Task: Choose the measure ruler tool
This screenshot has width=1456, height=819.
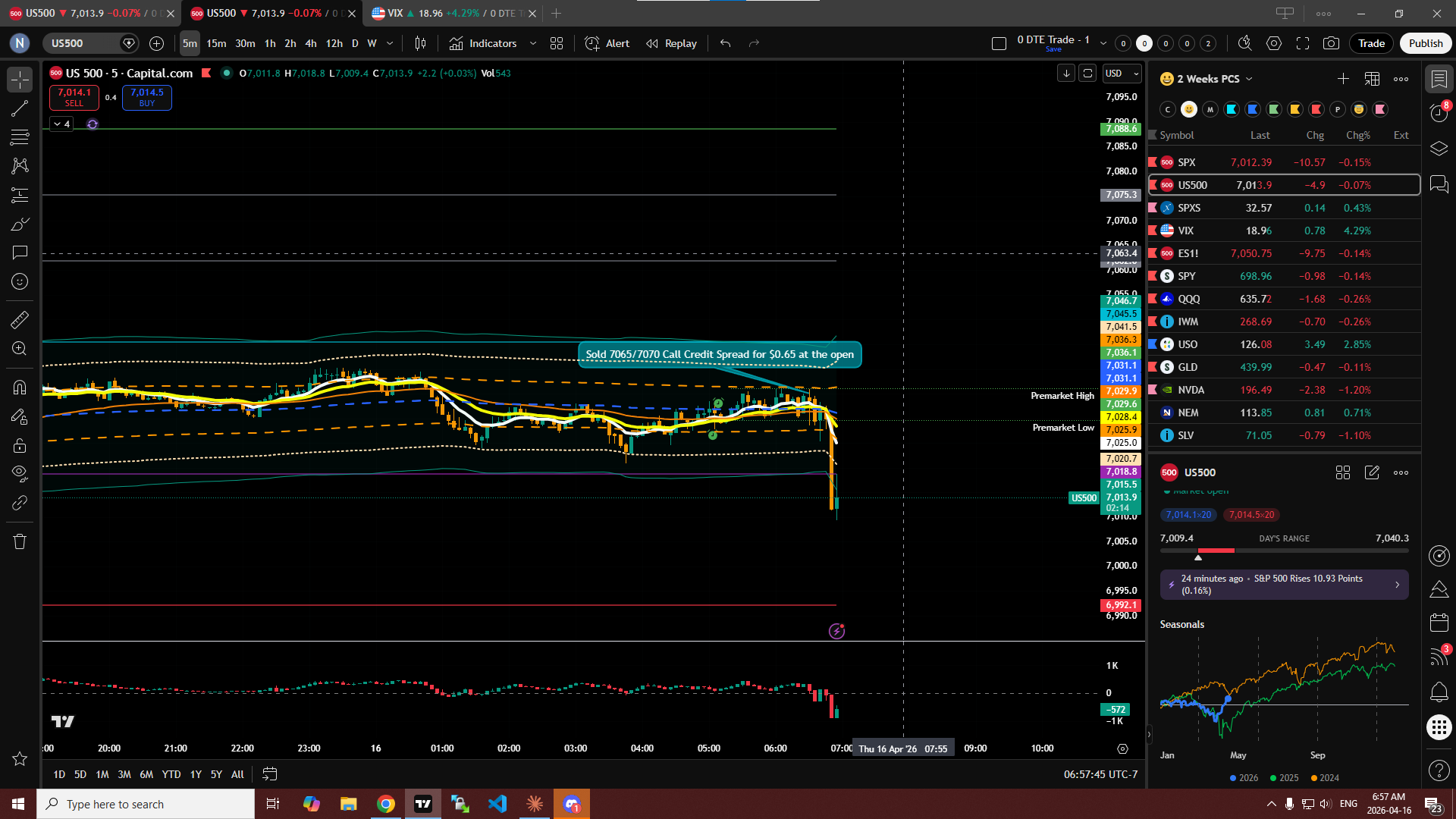Action: click(20, 319)
